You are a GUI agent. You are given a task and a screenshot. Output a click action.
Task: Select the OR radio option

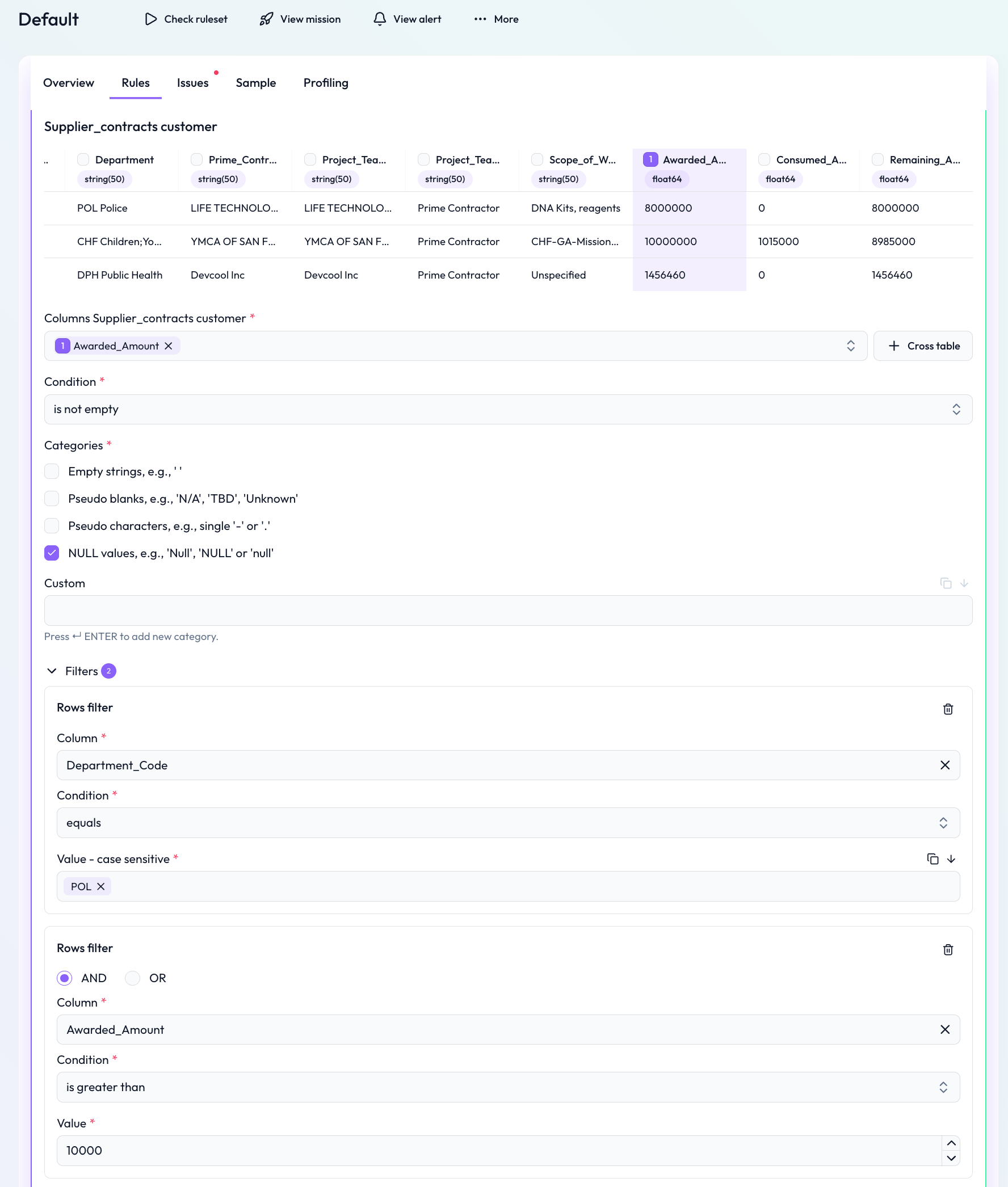pos(133,978)
